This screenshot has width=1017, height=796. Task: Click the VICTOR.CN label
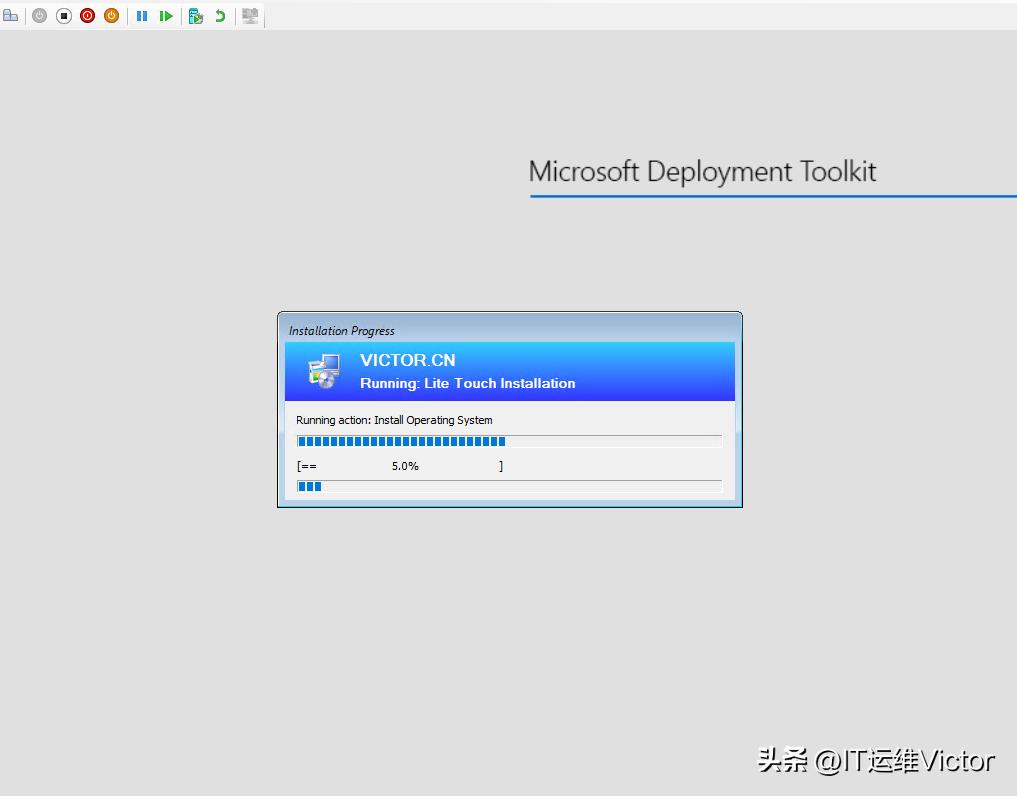[407, 360]
